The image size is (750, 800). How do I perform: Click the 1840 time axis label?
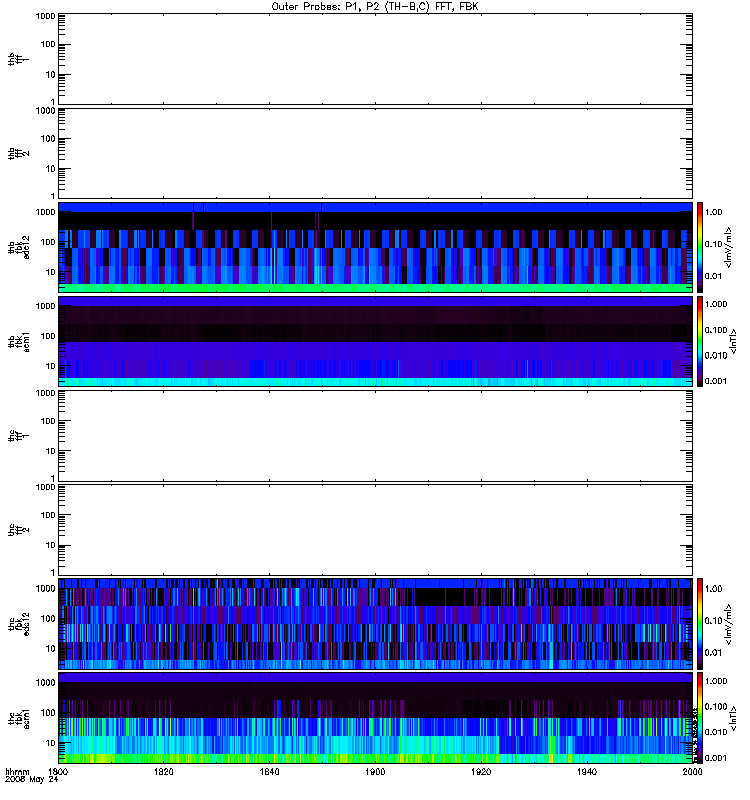coord(269,772)
